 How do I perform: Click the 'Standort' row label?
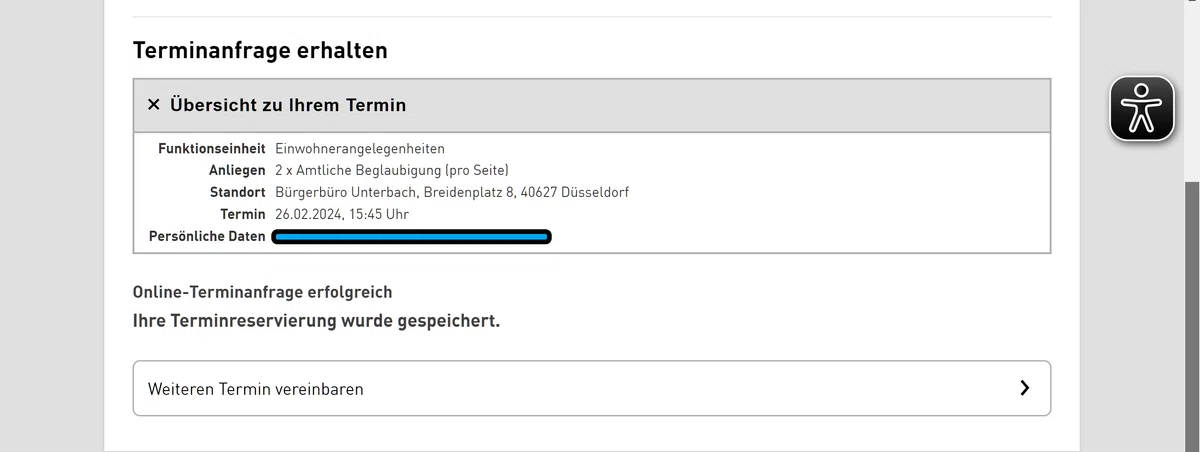[238, 192]
